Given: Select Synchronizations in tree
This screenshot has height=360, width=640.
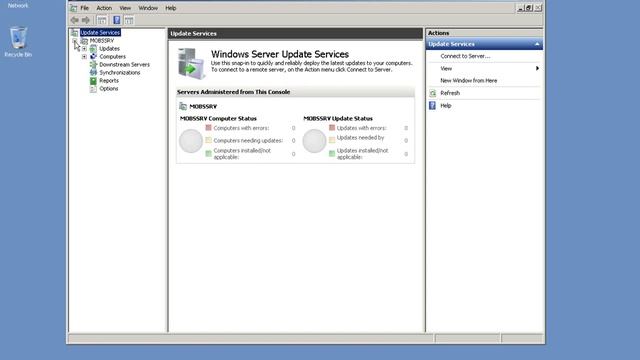Looking at the screenshot, I should 120,73.
